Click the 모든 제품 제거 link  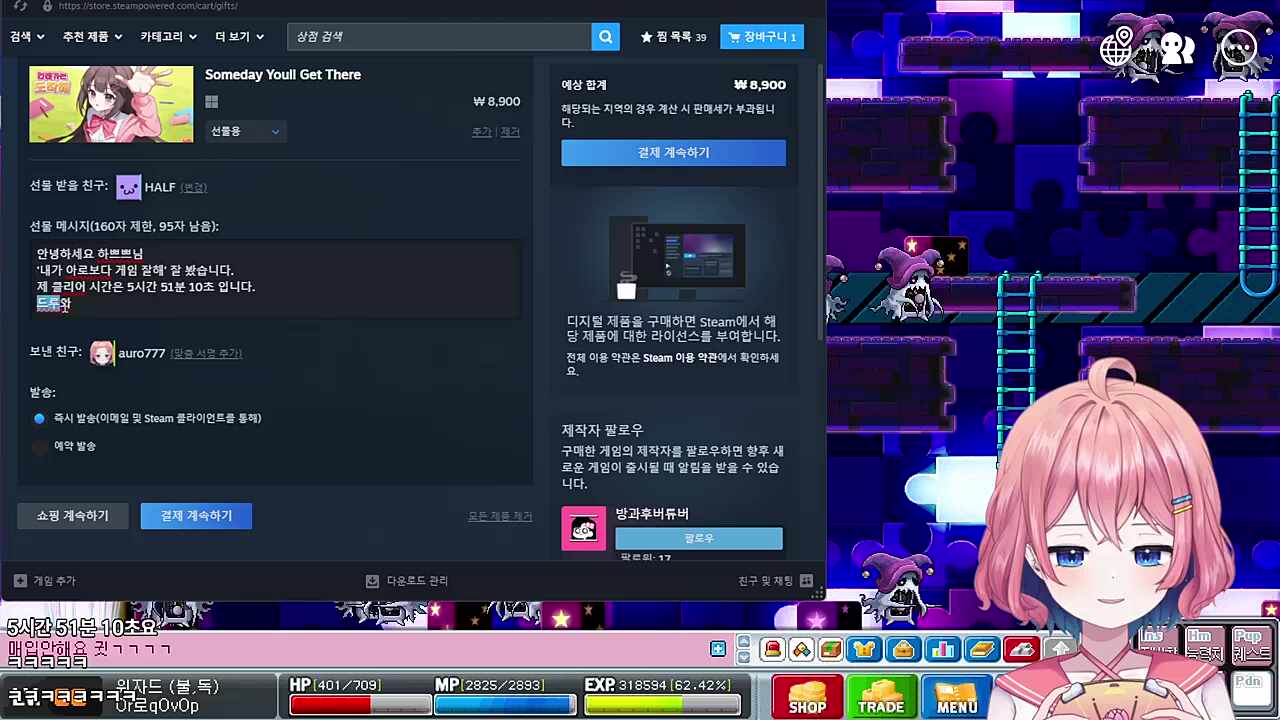(500, 516)
